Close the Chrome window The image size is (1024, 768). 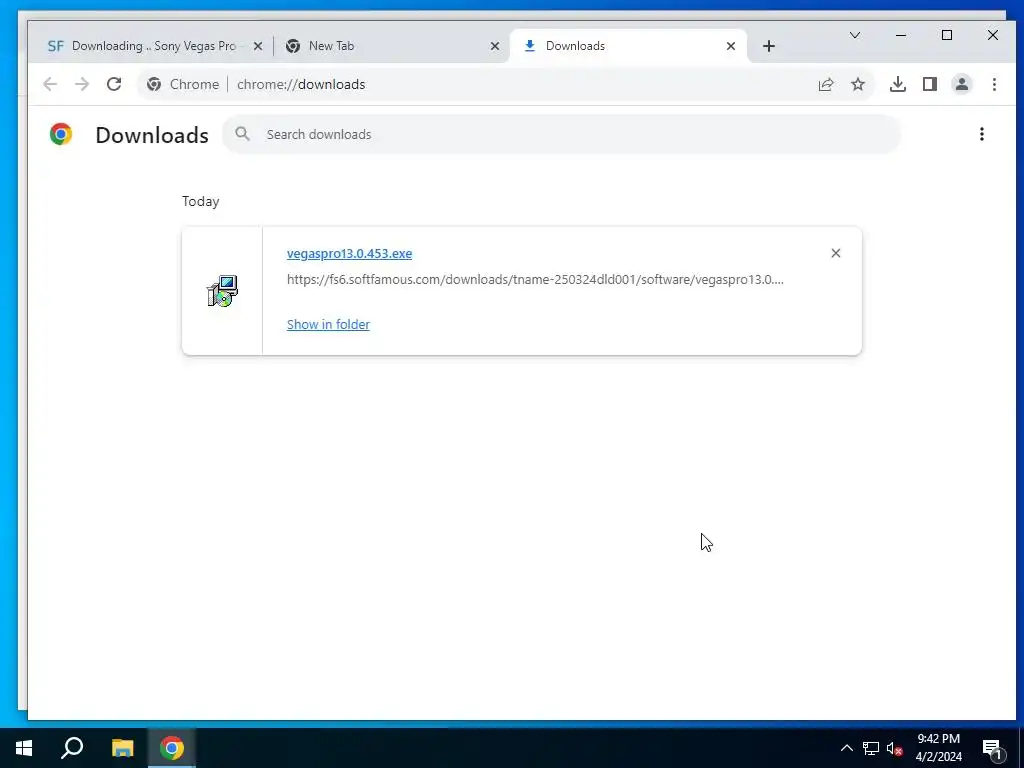[993, 35]
